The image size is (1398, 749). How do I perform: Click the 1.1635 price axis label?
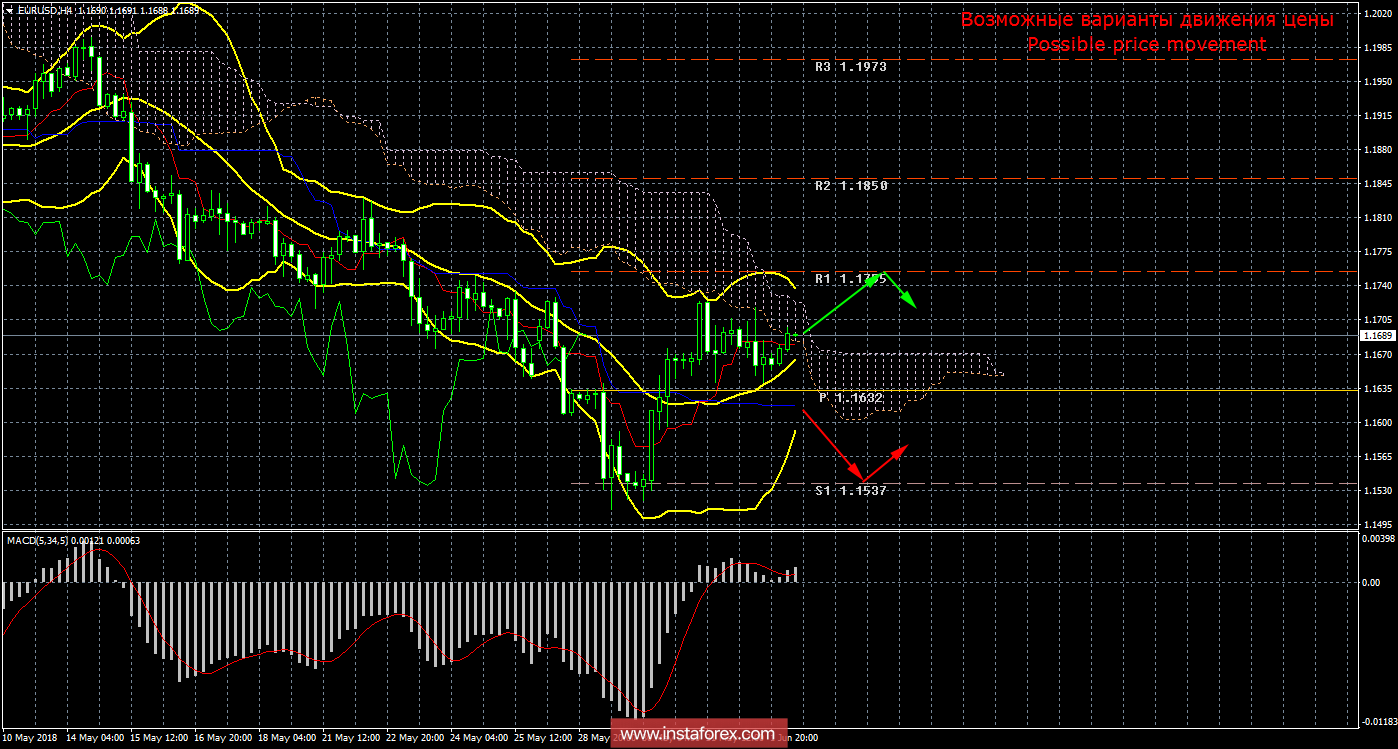pos(1379,388)
